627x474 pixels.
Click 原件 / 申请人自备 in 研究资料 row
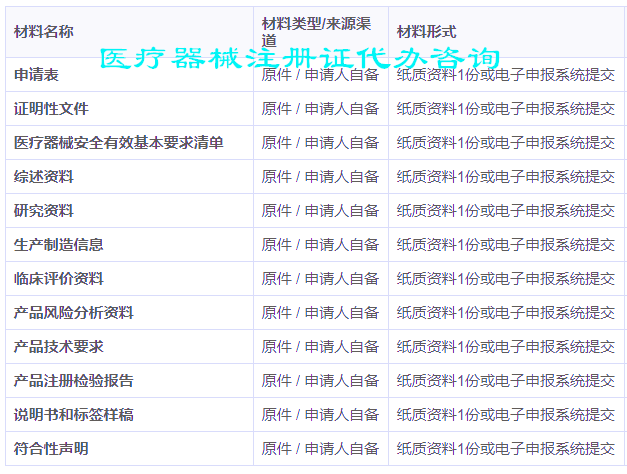[320, 210]
